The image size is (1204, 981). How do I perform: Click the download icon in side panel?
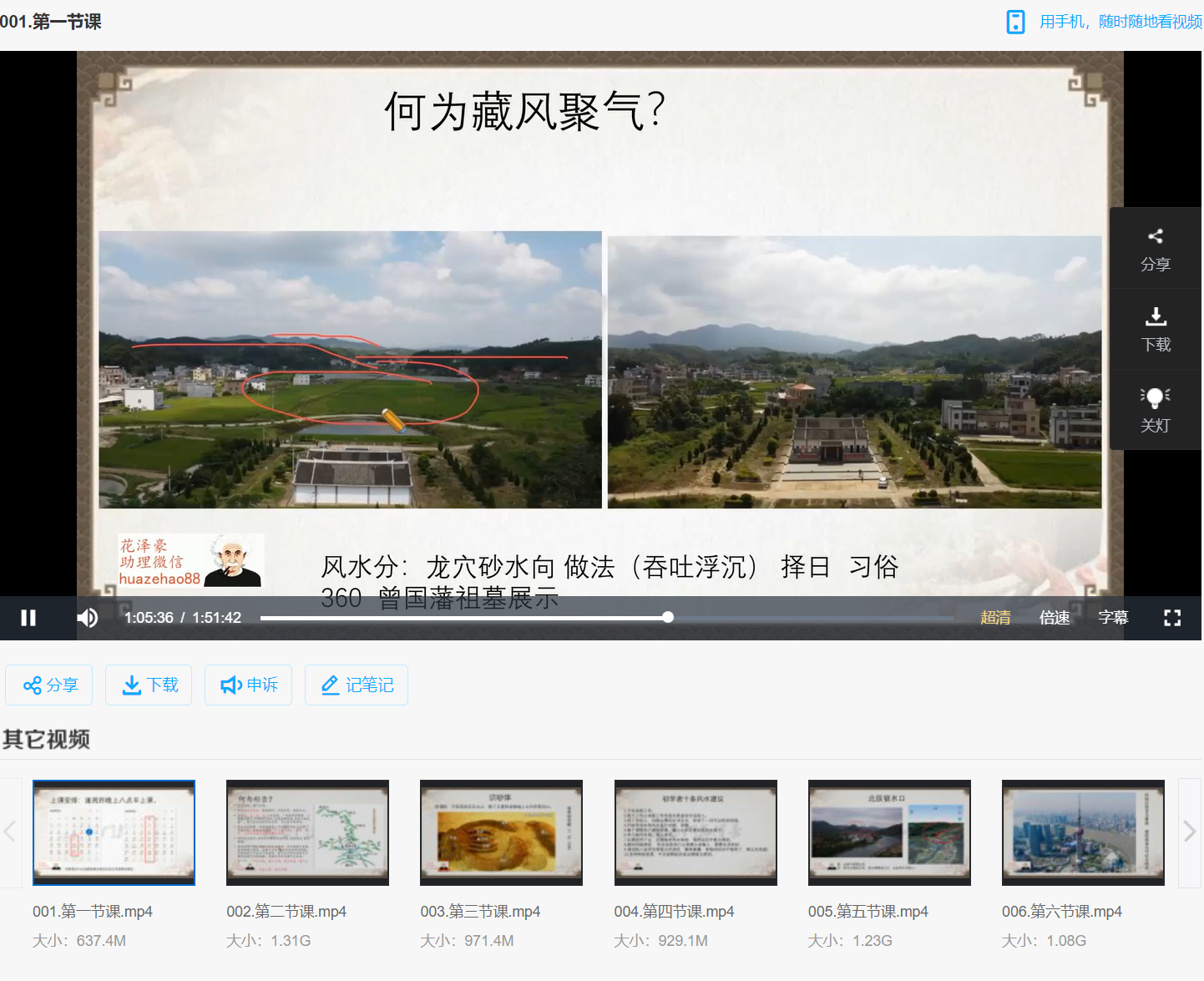click(x=1156, y=317)
